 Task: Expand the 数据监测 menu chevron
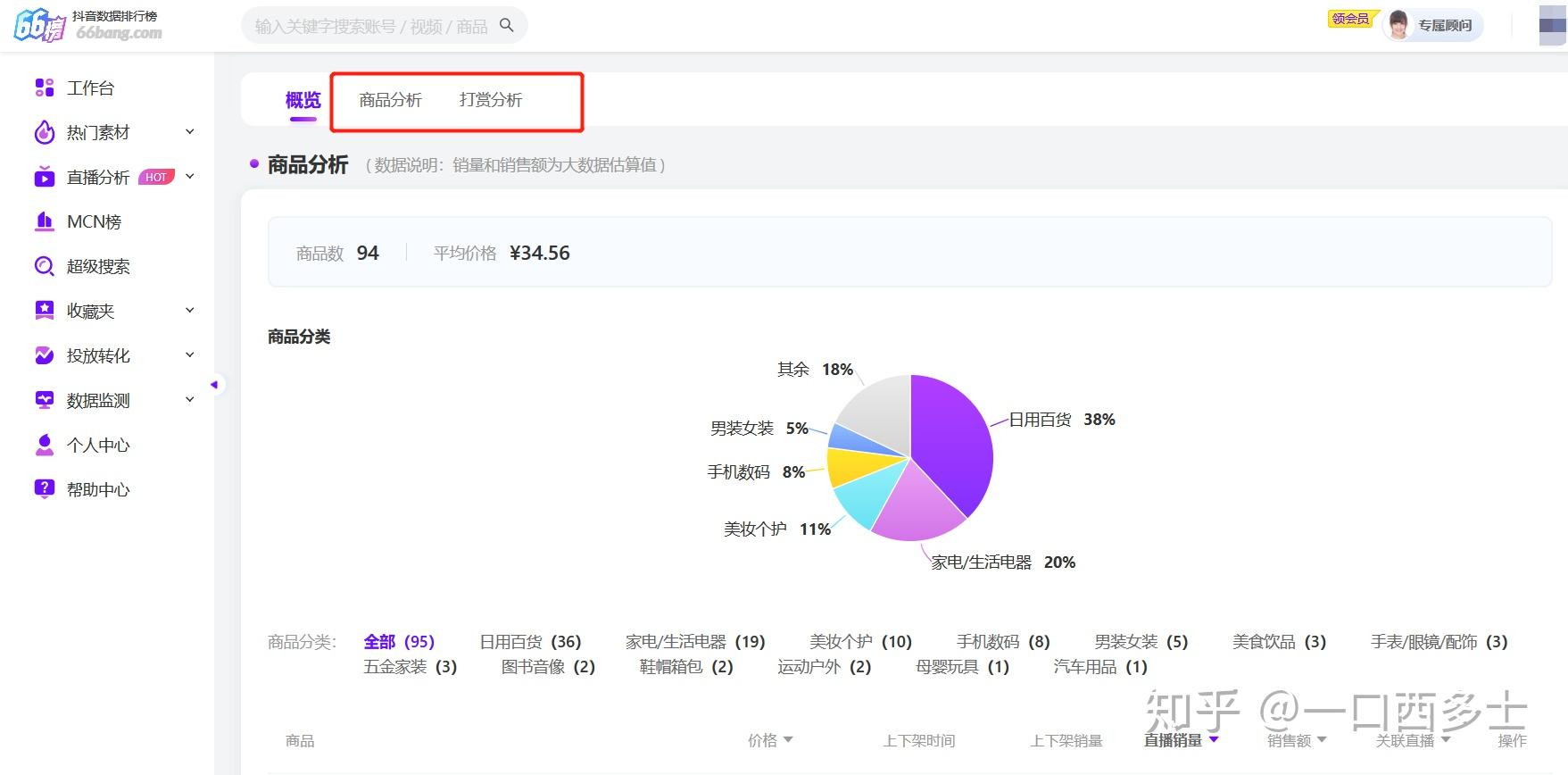coord(189,400)
